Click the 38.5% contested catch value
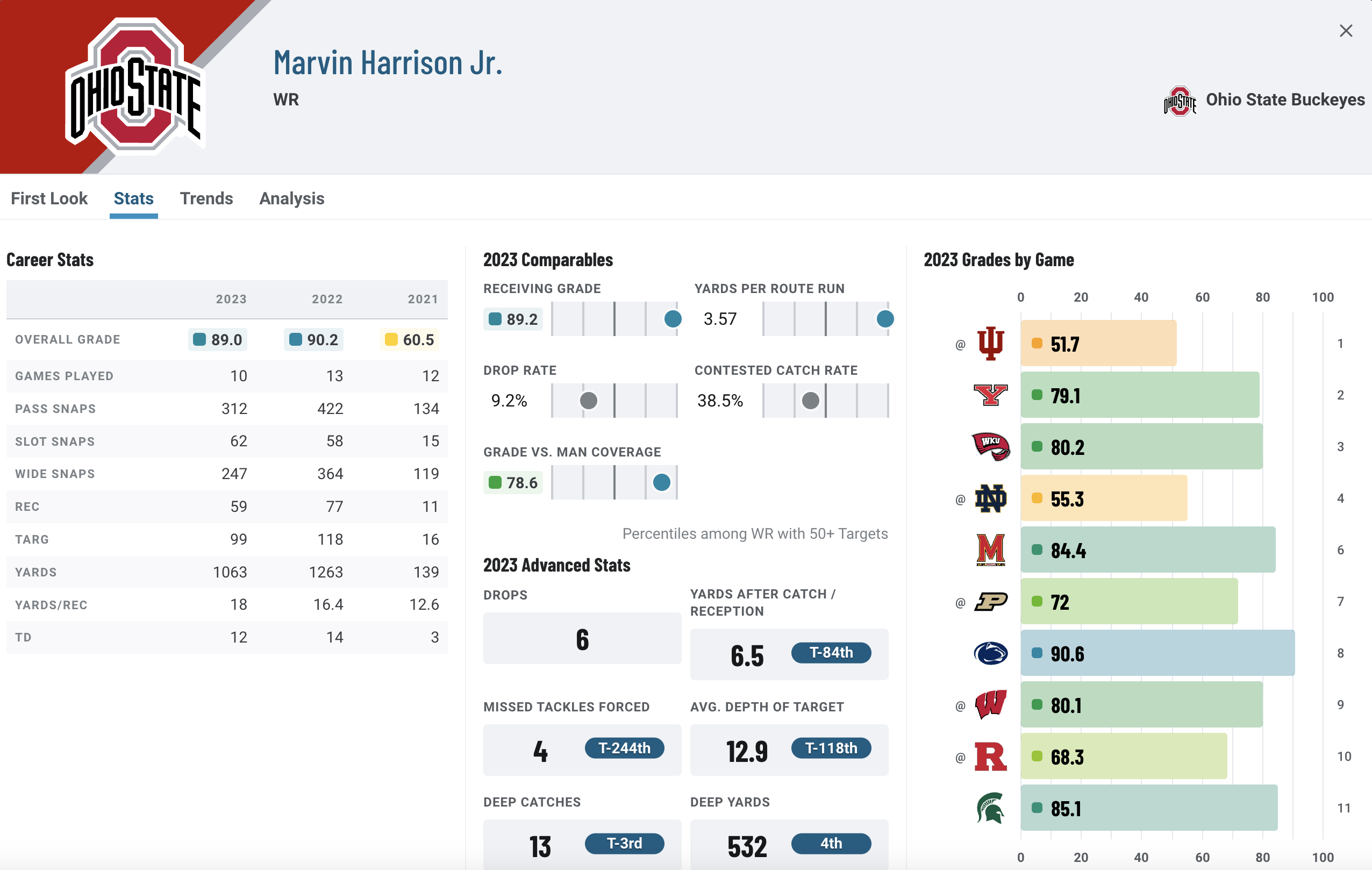This screenshot has height=870, width=1372. point(720,401)
